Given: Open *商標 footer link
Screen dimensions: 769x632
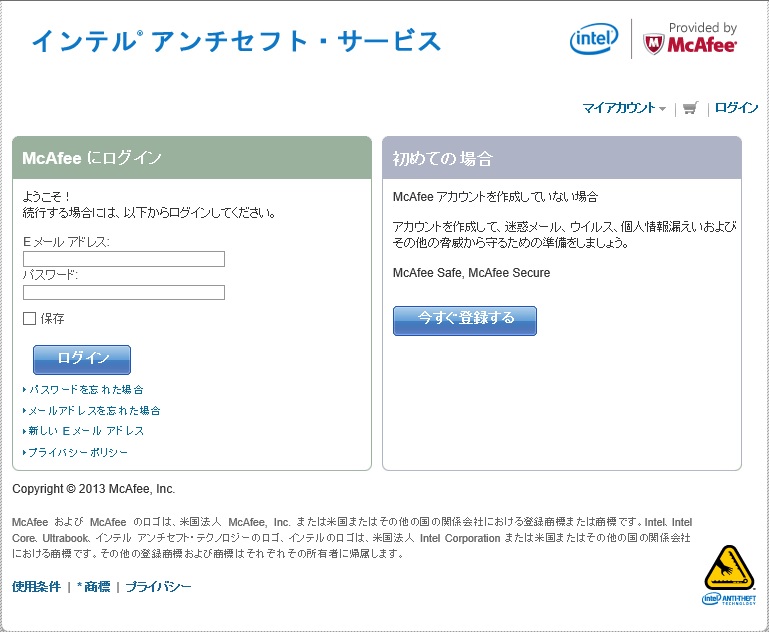Looking at the screenshot, I should [x=94, y=586].
